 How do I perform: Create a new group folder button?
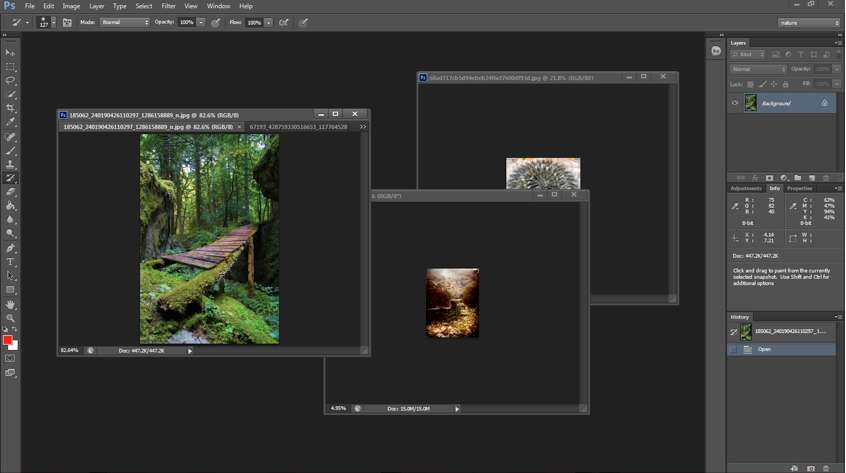coord(797,177)
